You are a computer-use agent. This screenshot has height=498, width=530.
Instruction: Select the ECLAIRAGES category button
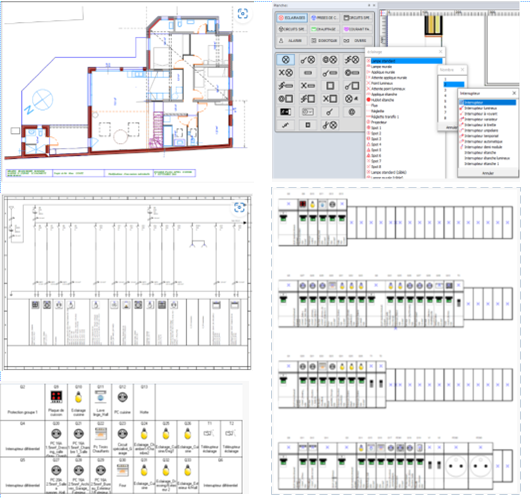pos(292,18)
